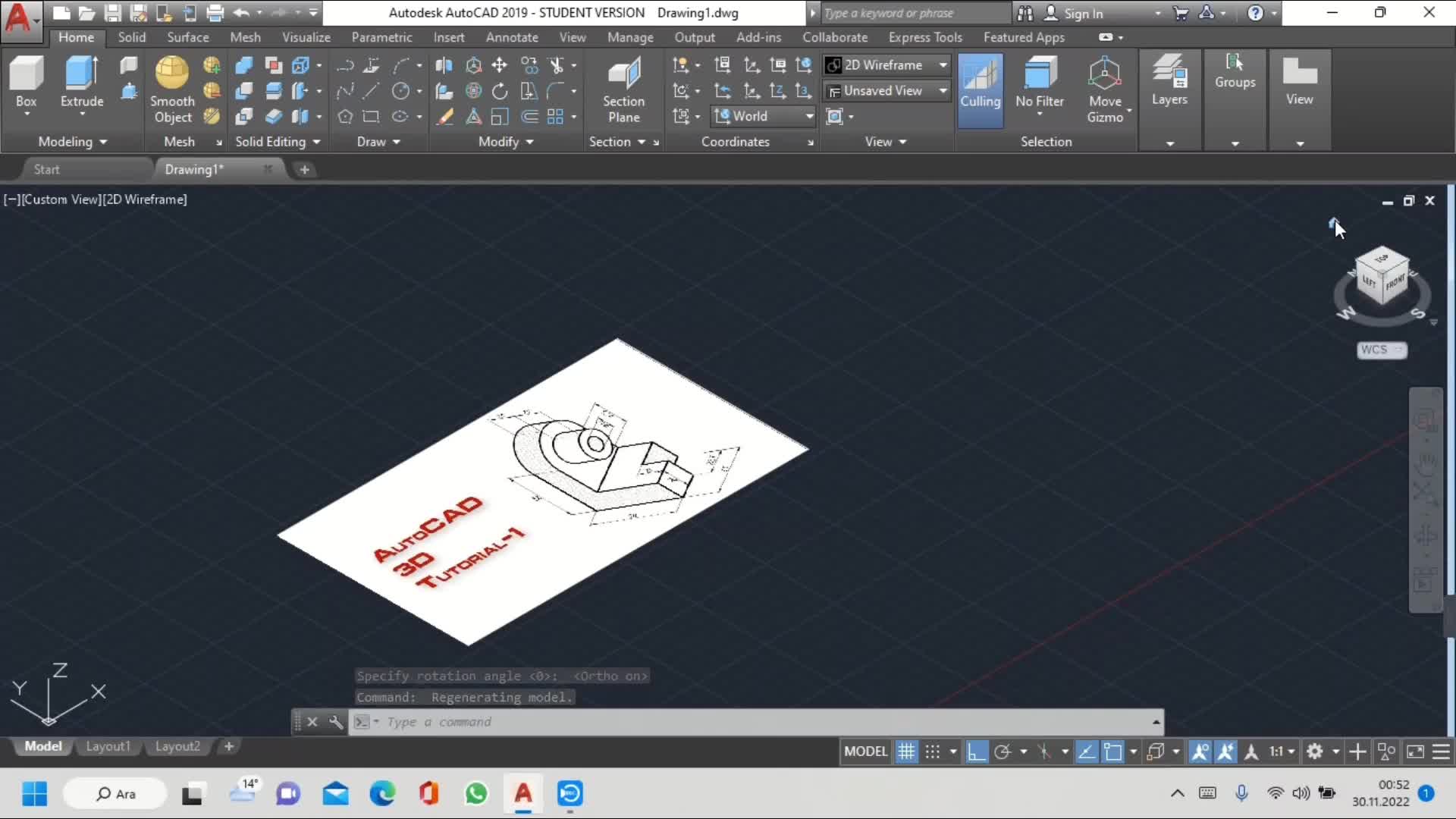Screen dimensions: 1456x819
Task: Add a new drawing tab with plus
Action: click(x=304, y=170)
